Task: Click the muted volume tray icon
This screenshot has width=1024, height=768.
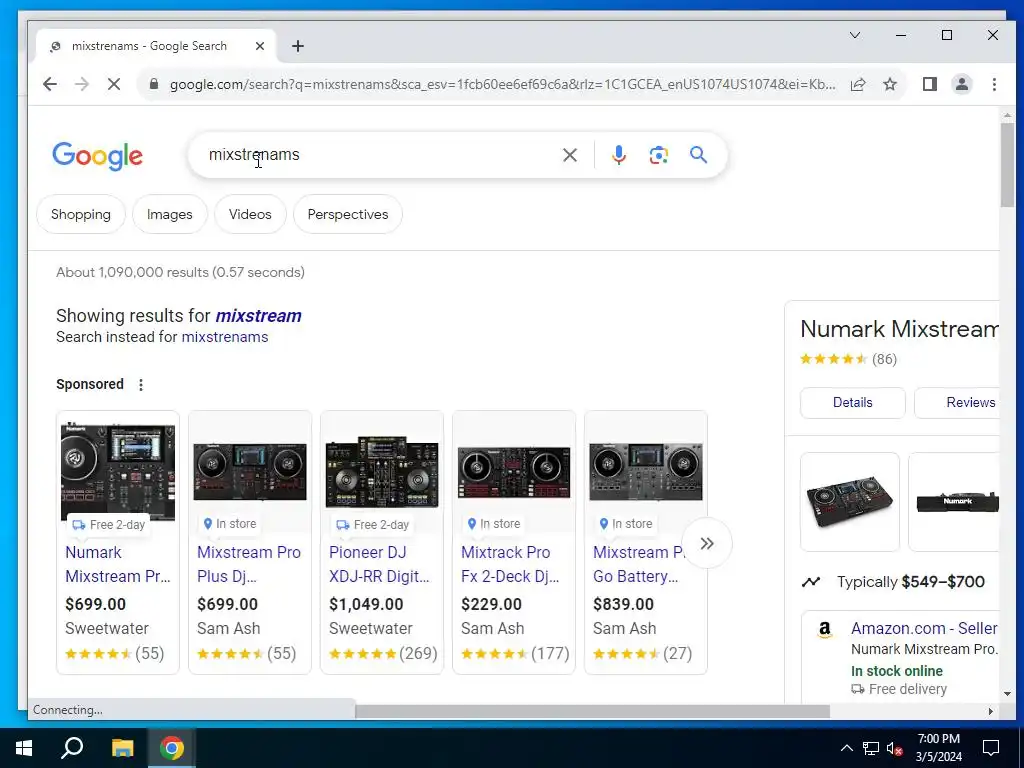Action: tap(895, 748)
